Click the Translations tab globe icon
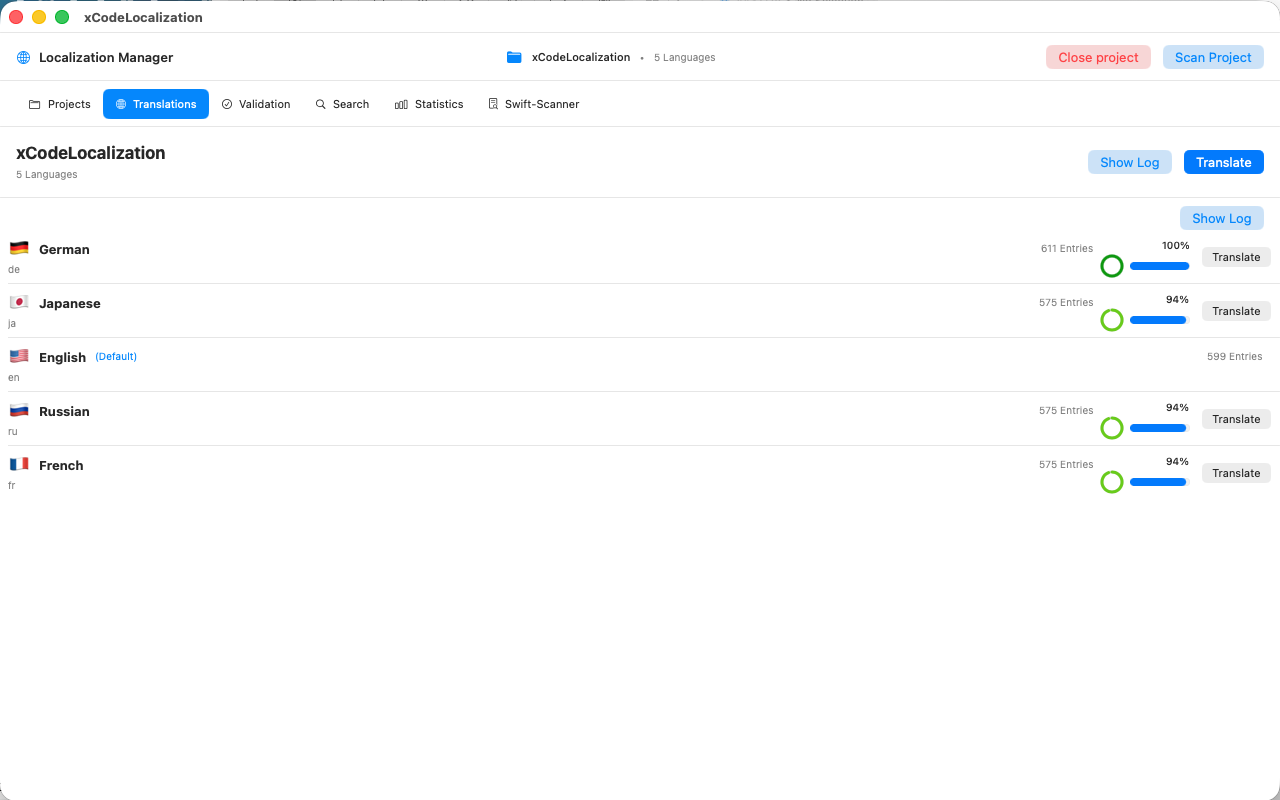The width and height of the screenshot is (1280, 800). (x=120, y=103)
